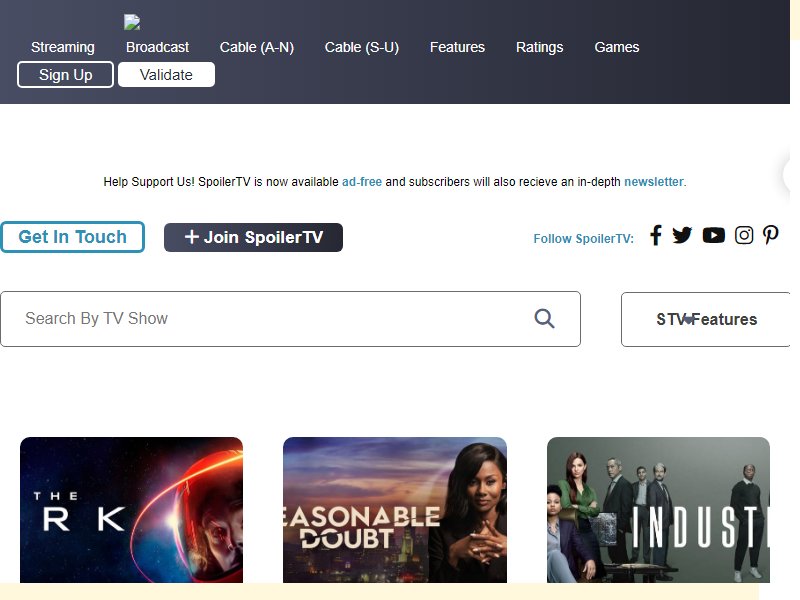The image size is (800, 600).
Task: Open the Broadcast menu
Action: (157, 47)
